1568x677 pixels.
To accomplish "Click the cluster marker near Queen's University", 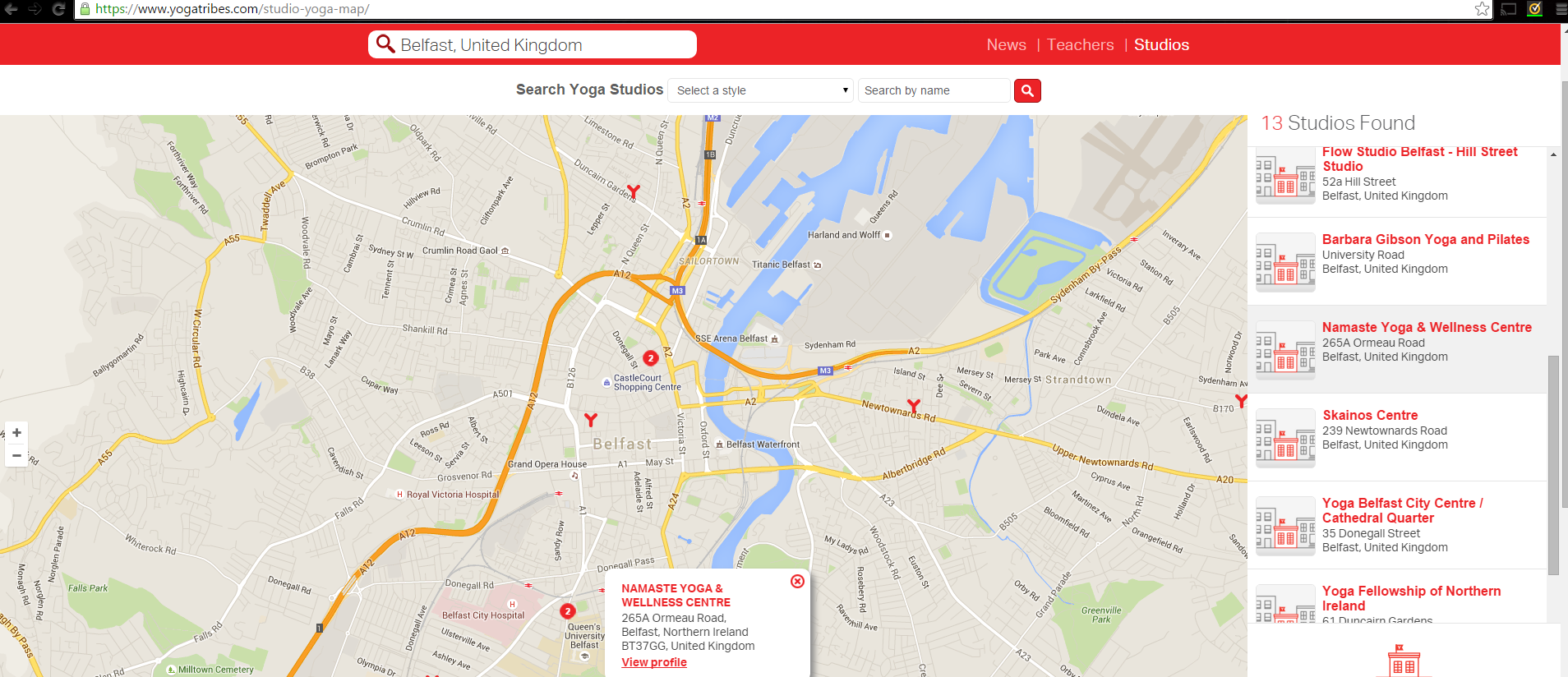I will 567,610.
